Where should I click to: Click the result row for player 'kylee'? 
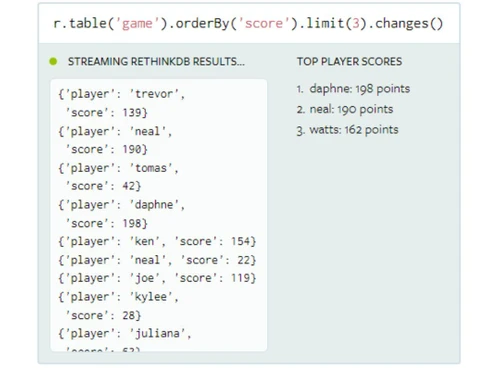(x=118, y=297)
